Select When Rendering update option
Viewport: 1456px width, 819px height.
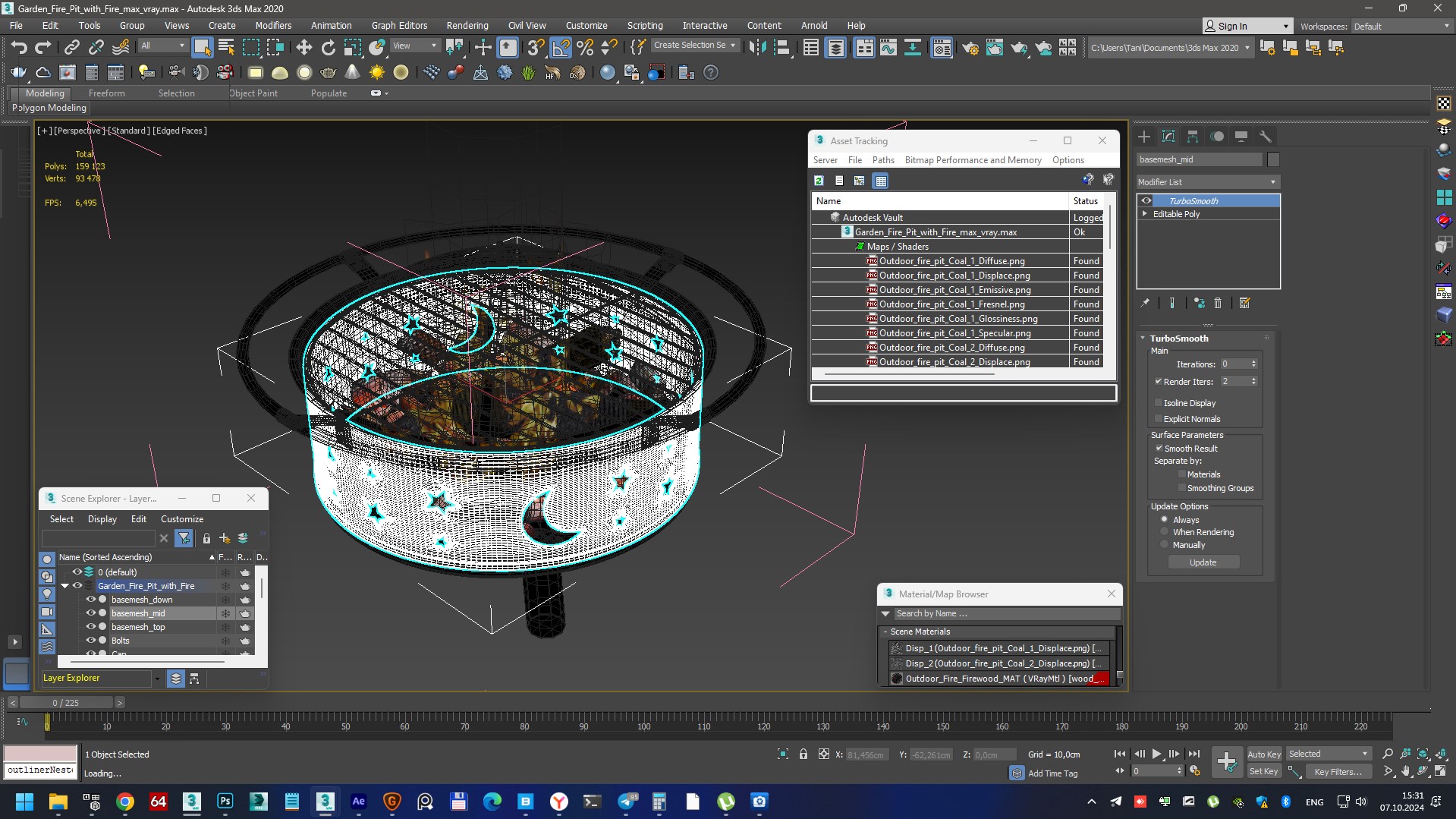coord(1165,532)
